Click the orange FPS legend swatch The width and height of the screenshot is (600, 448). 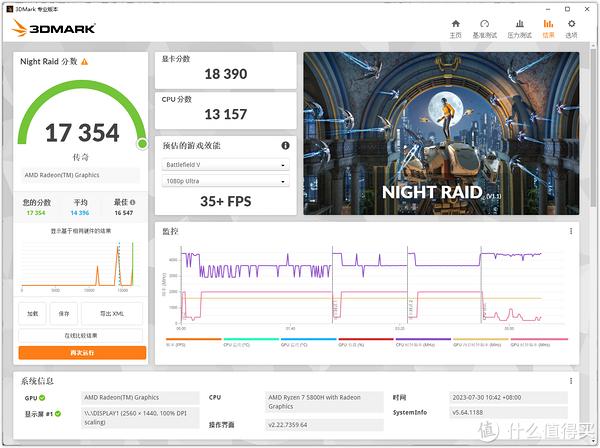point(194,339)
